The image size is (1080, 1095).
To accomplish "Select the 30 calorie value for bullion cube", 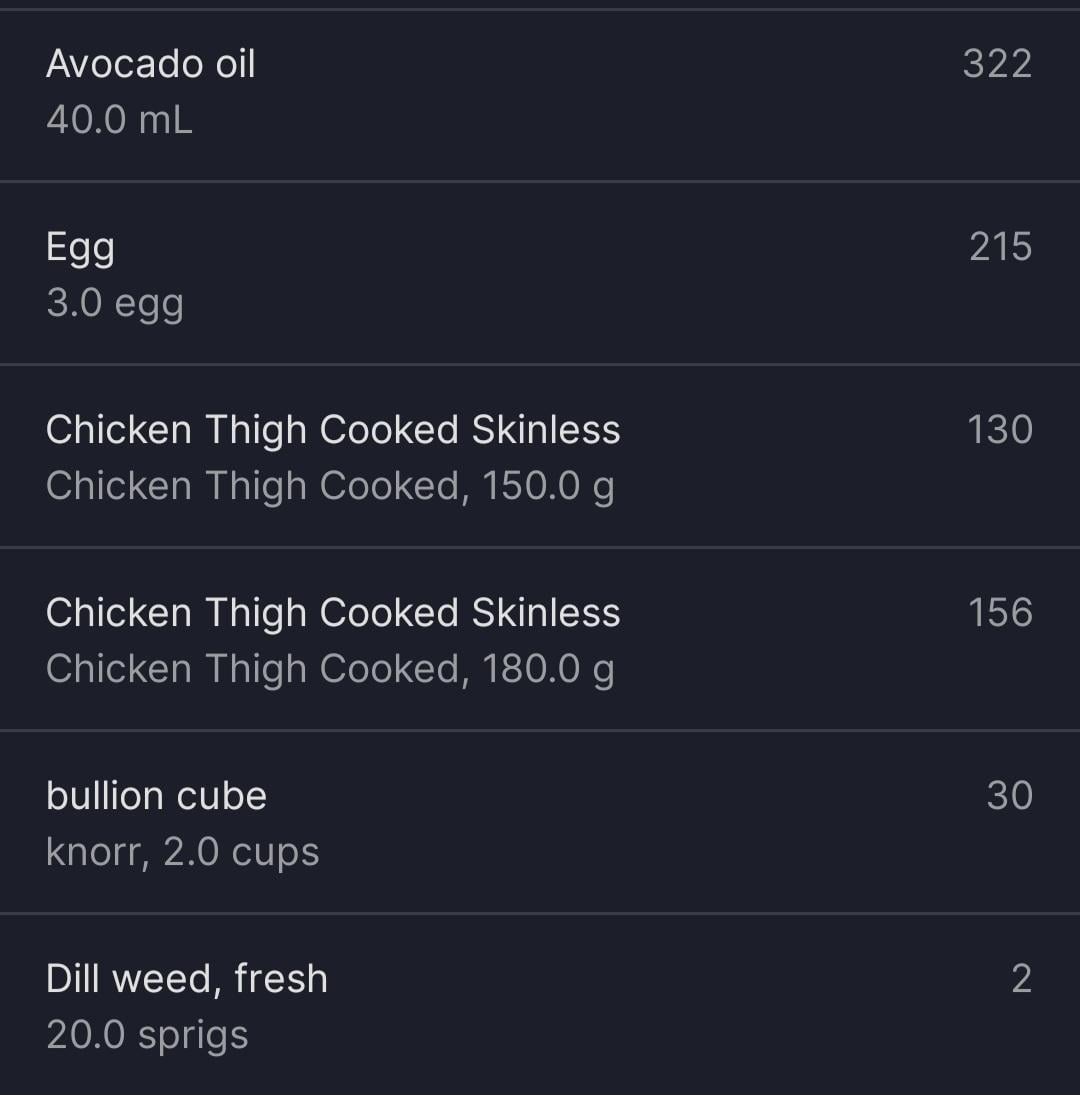I will (1009, 796).
